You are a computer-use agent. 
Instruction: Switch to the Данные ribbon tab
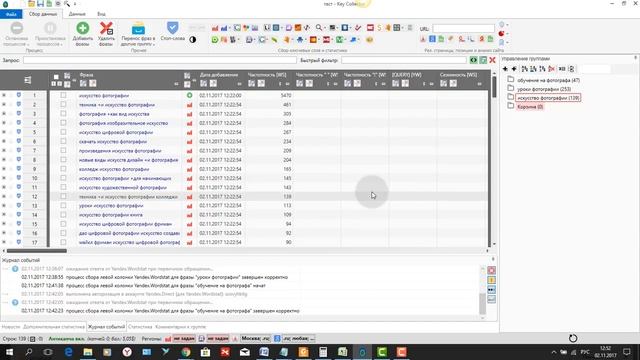pos(77,14)
